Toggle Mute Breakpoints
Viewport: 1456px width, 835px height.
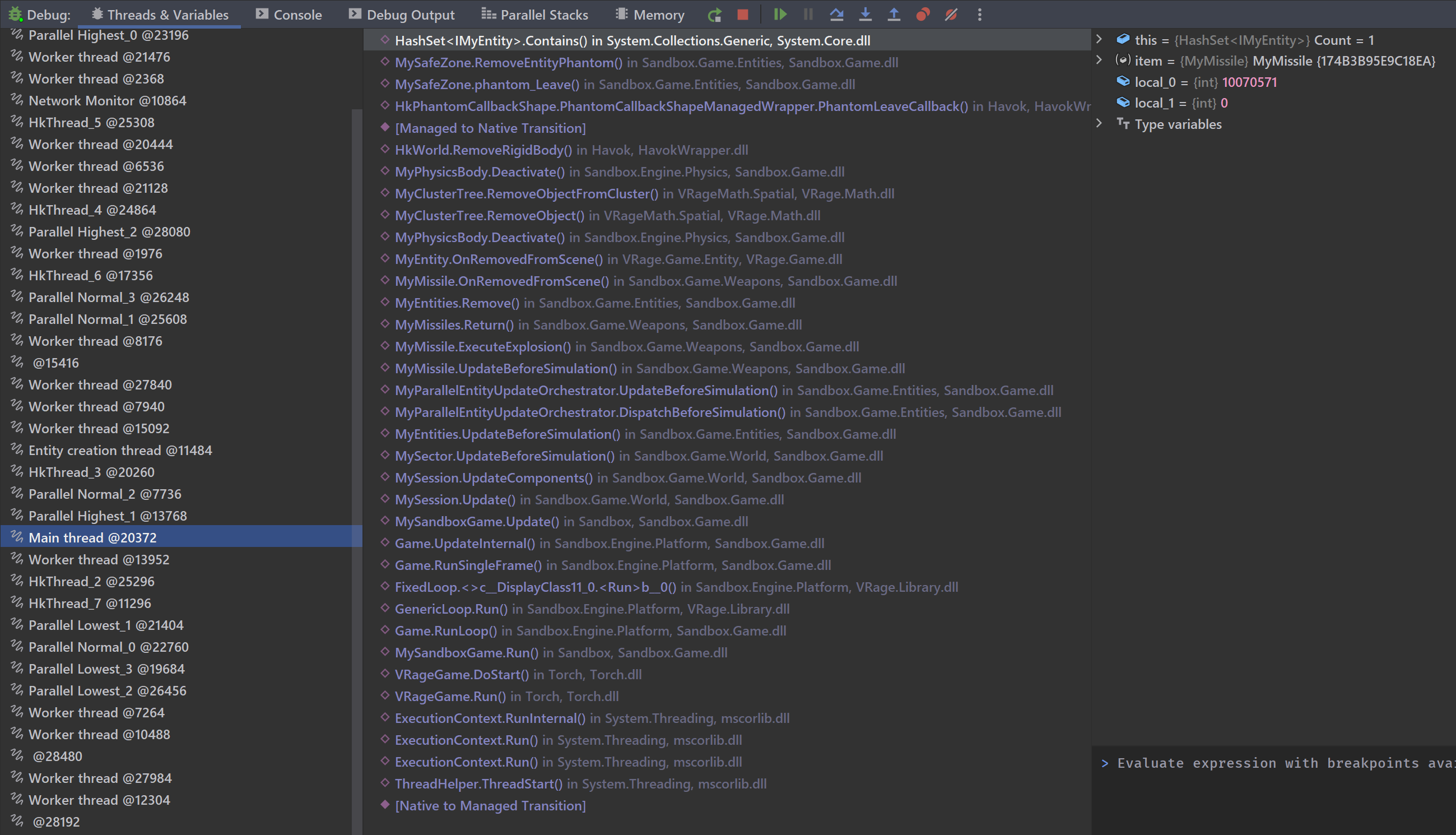[951, 15]
